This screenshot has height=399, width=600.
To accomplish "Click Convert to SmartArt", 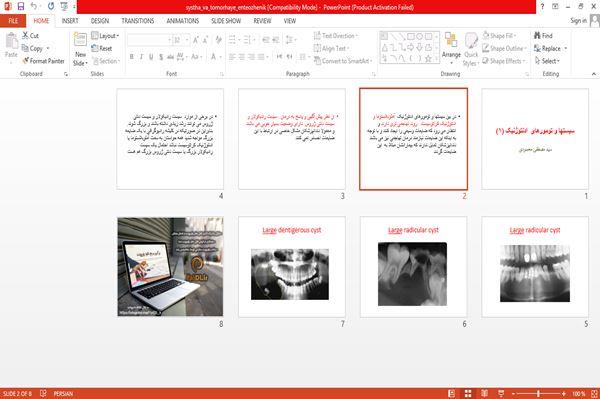I will click(x=343, y=61).
